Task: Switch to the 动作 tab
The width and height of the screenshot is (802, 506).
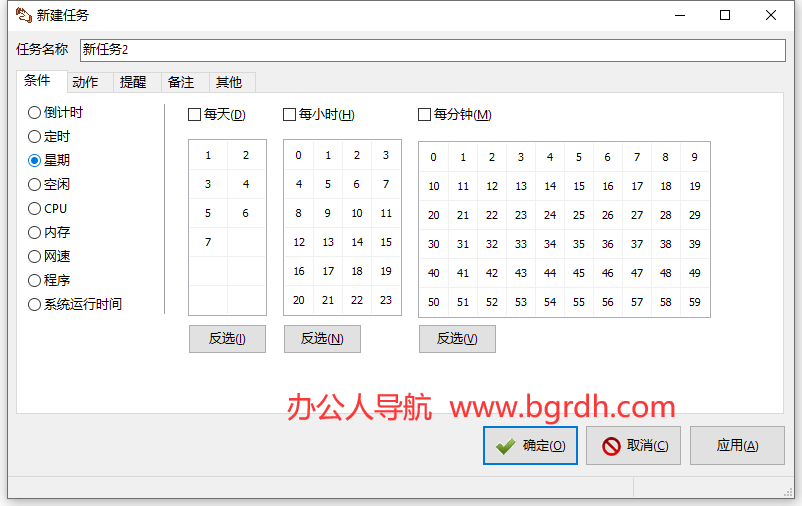Action: coord(85,82)
